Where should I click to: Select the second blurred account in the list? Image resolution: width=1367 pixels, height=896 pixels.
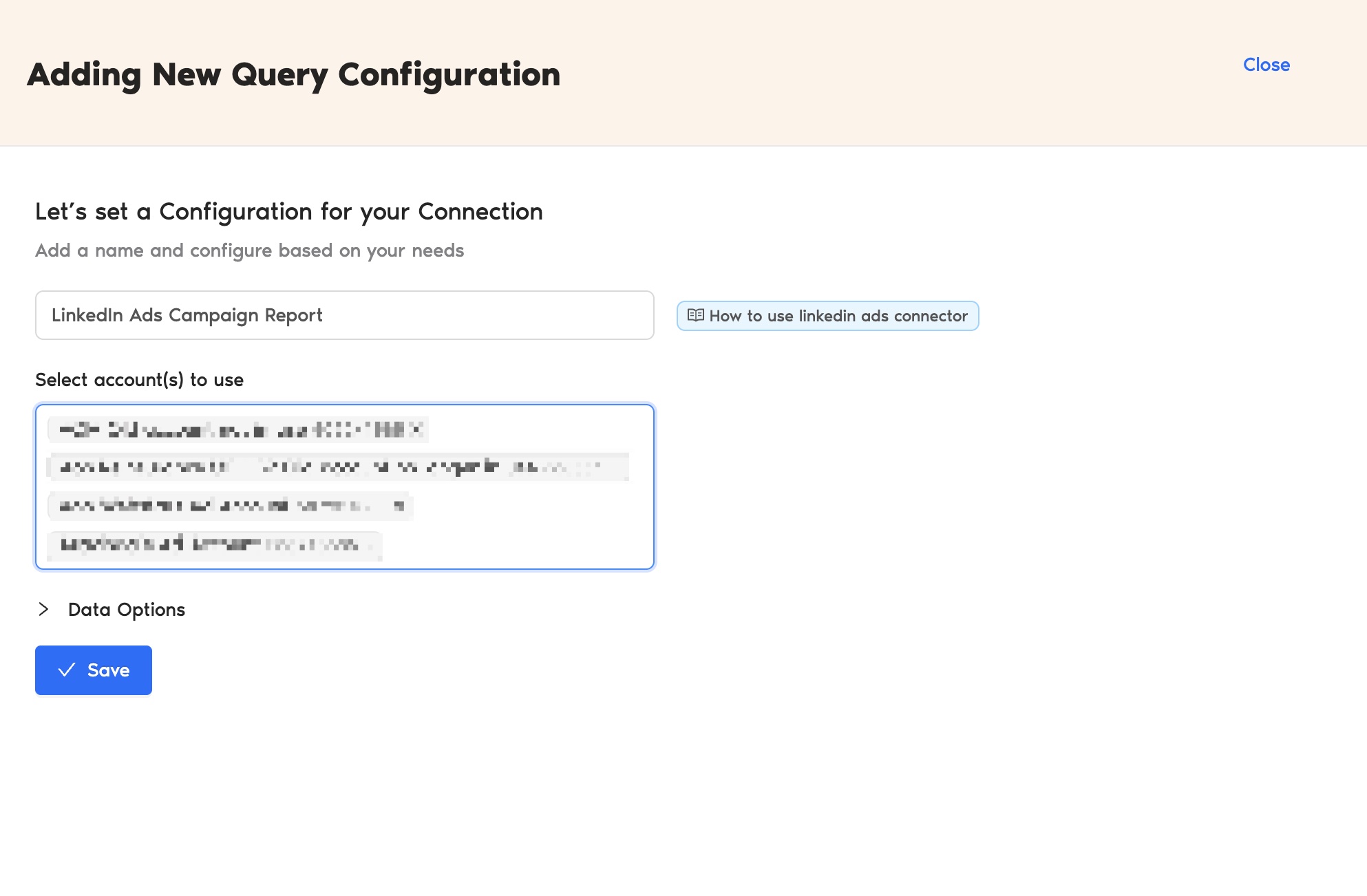tap(338, 467)
